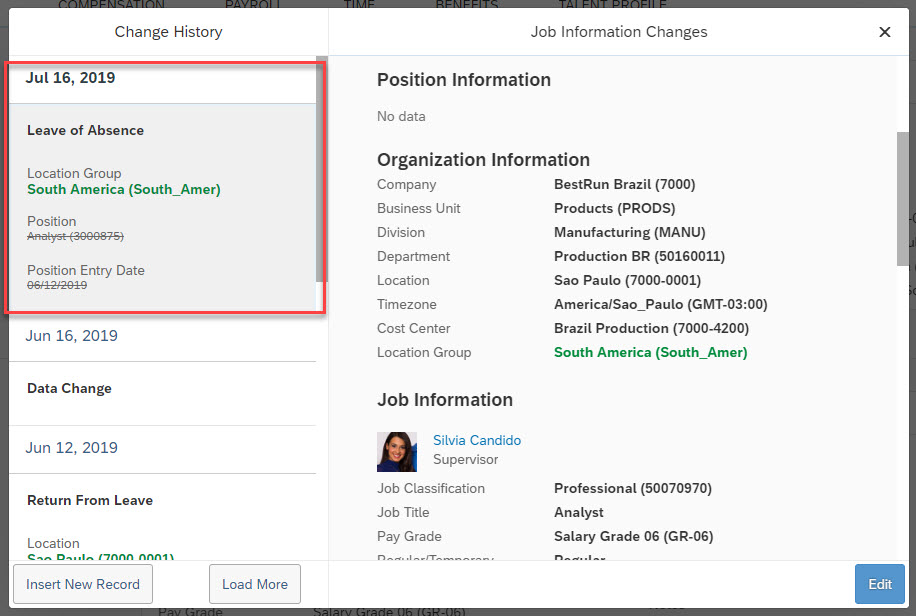This screenshot has width=916, height=616.
Task: Click the Position Entry Date label
Action: (x=86, y=270)
